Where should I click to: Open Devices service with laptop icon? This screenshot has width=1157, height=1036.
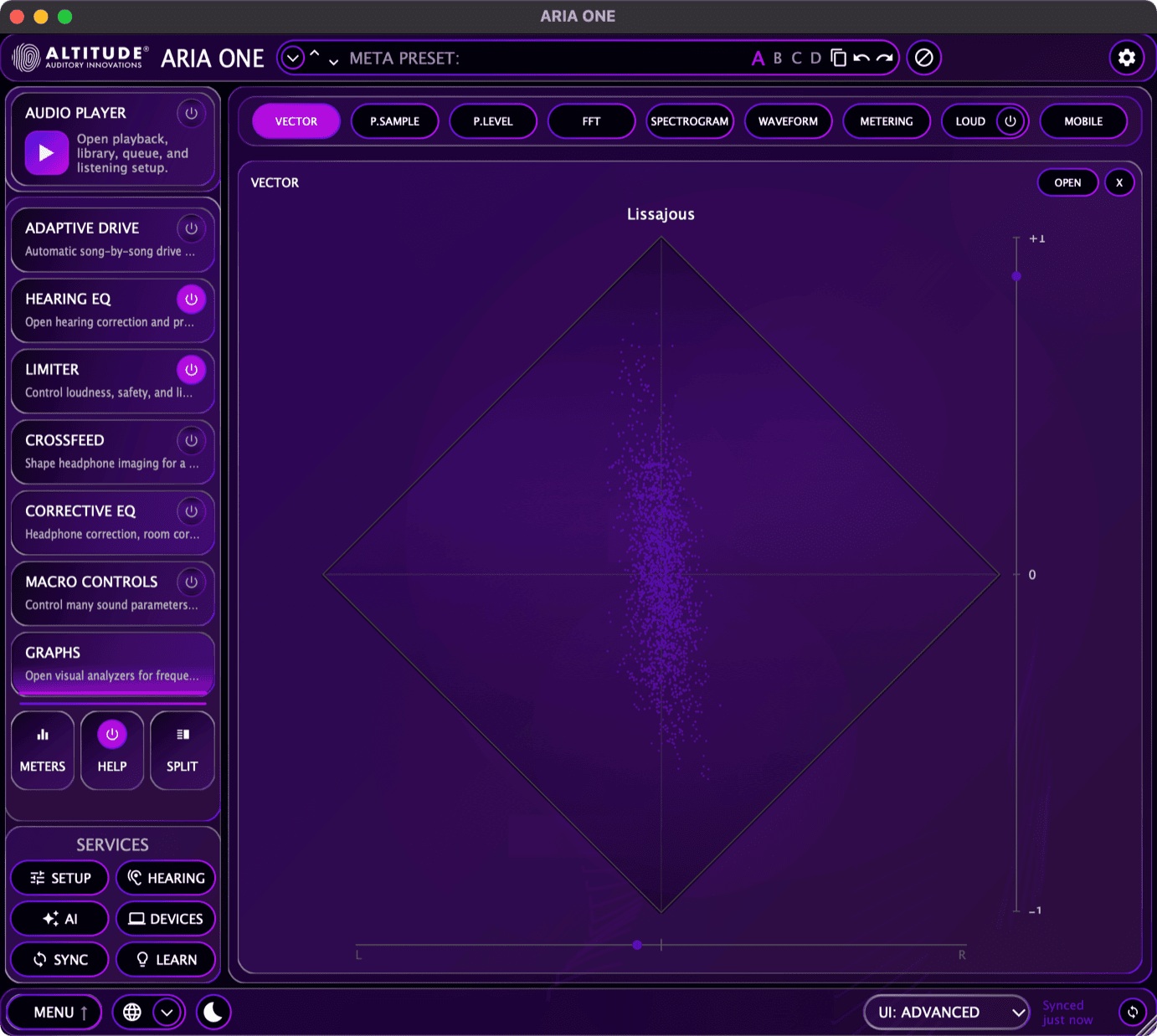pyautogui.click(x=166, y=919)
